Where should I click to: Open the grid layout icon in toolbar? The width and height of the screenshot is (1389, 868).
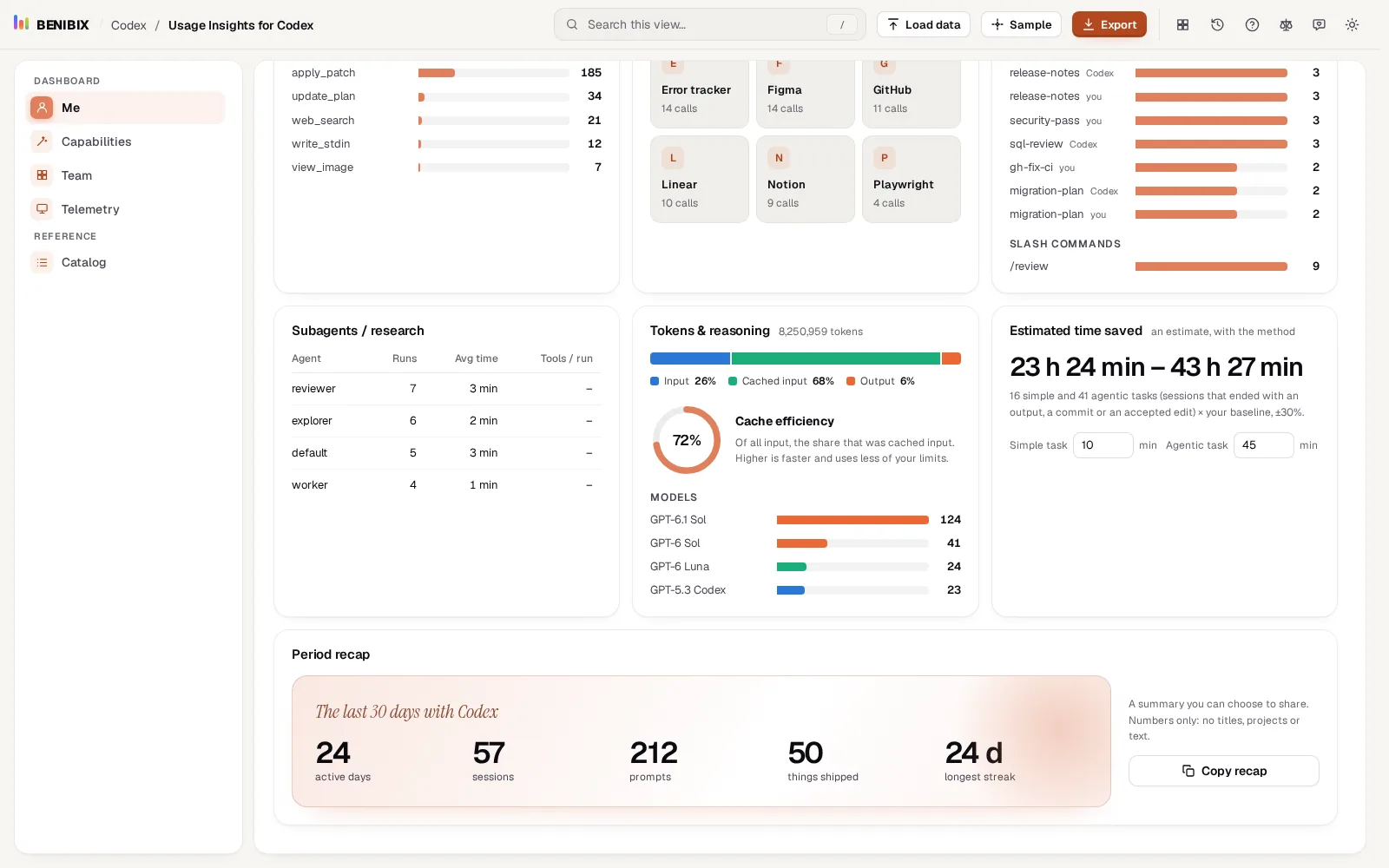1182,25
